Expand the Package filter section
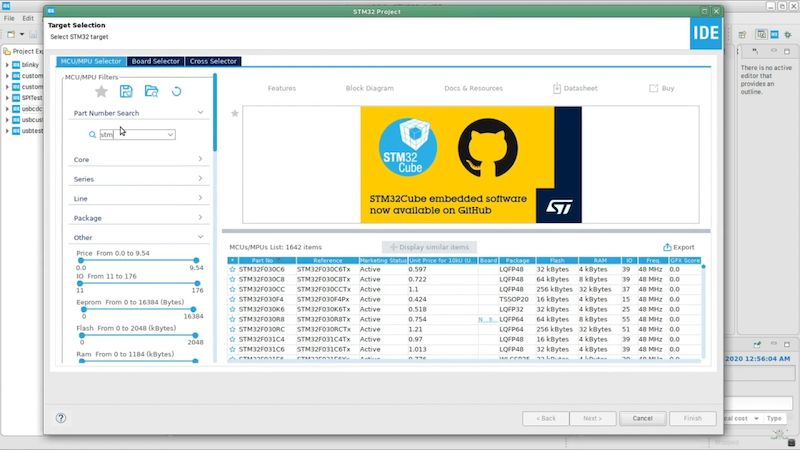 click(x=200, y=217)
